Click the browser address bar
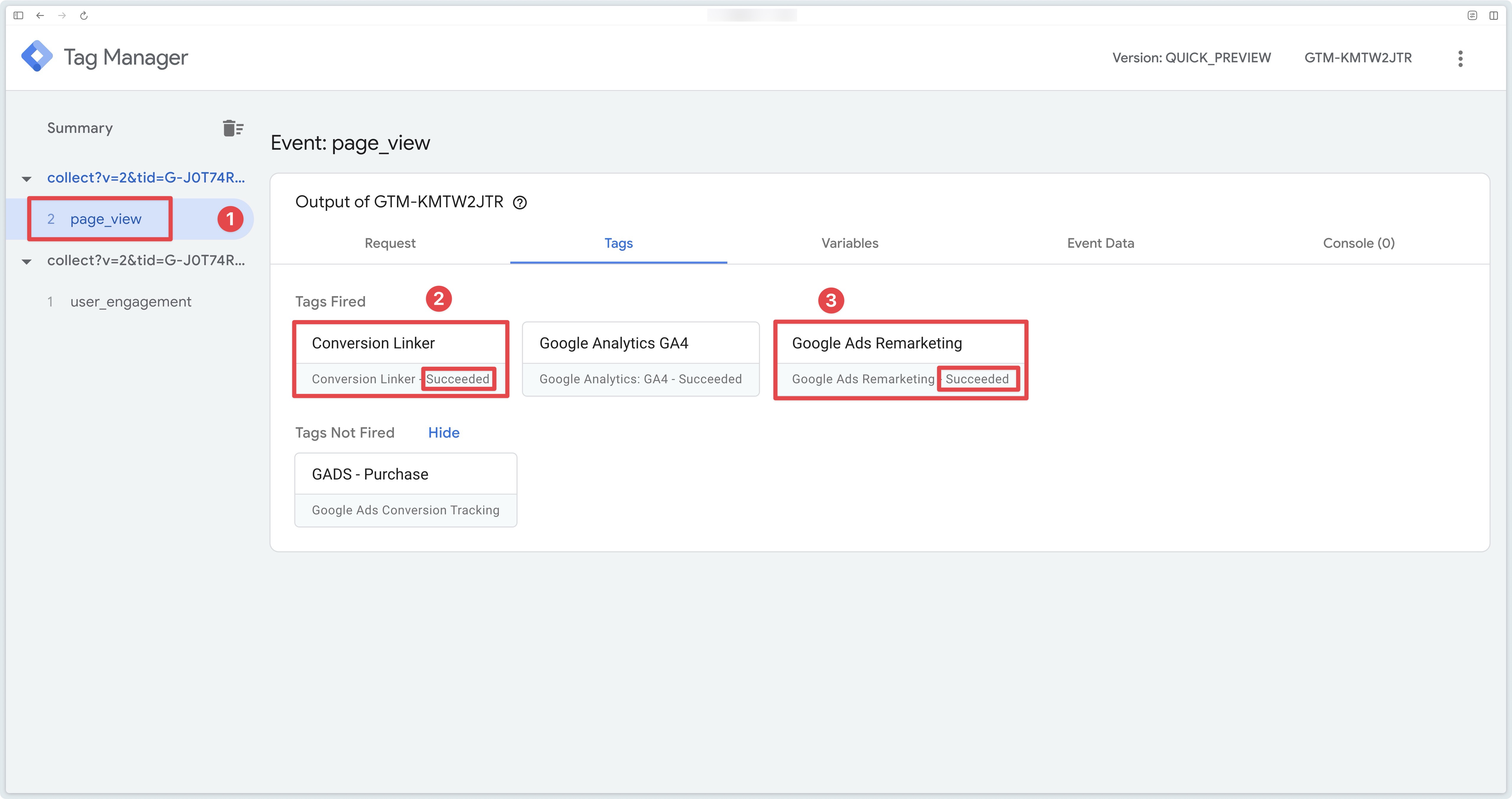This screenshot has width=1512, height=799. (x=752, y=15)
